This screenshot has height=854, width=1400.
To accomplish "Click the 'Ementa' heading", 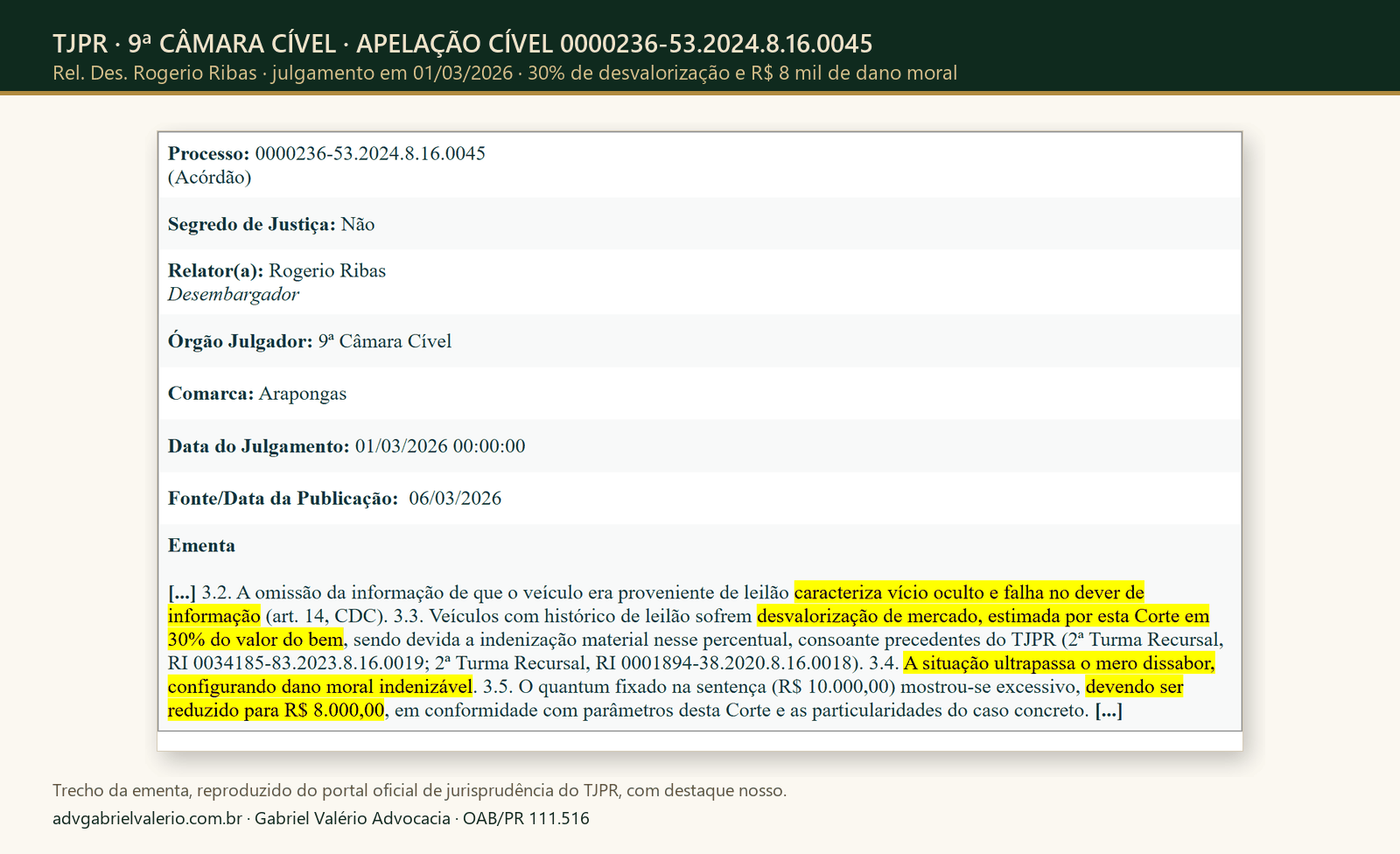I will 201,545.
